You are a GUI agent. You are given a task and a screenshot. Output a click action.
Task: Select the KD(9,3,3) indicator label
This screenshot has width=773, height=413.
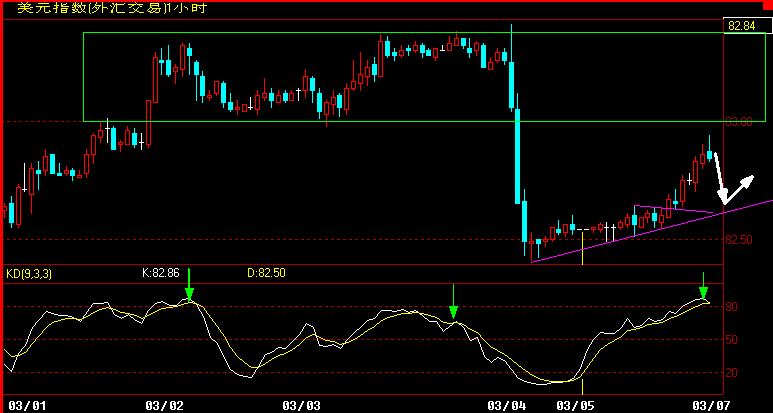(29, 274)
